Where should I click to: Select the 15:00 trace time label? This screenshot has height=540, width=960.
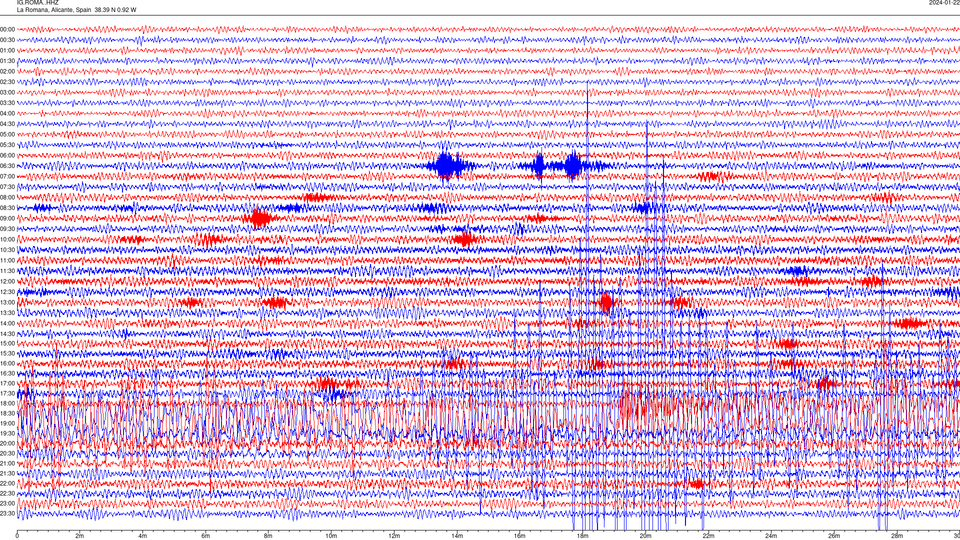[x=7, y=343]
